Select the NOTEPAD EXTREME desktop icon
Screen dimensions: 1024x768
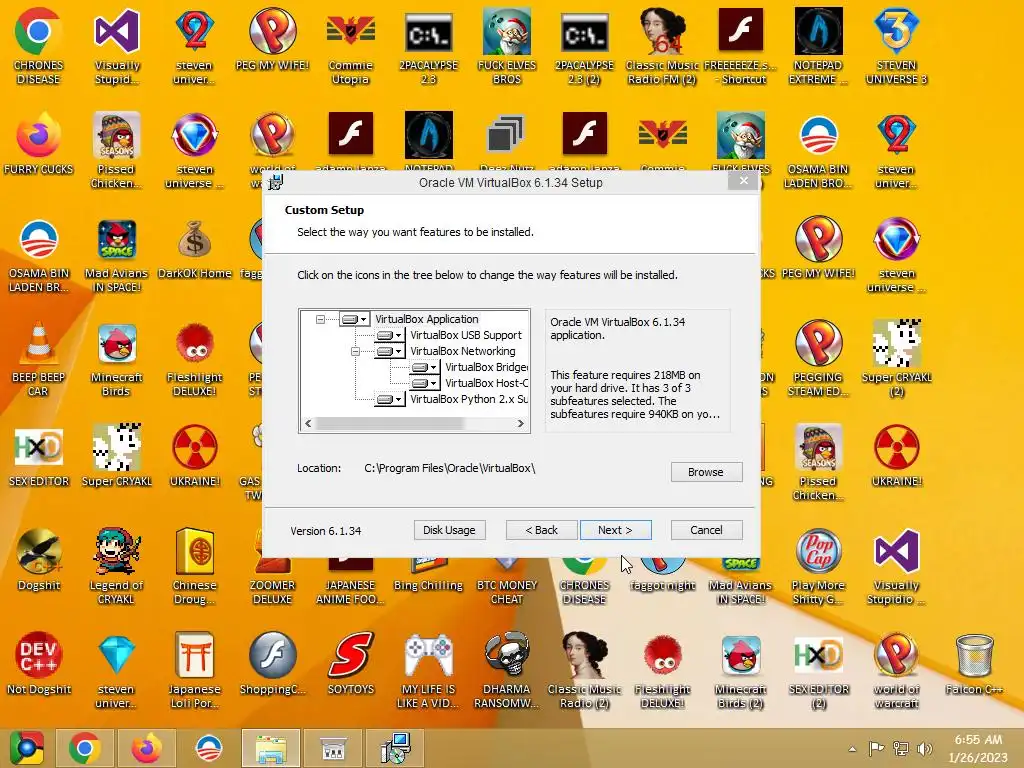coord(818,47)
